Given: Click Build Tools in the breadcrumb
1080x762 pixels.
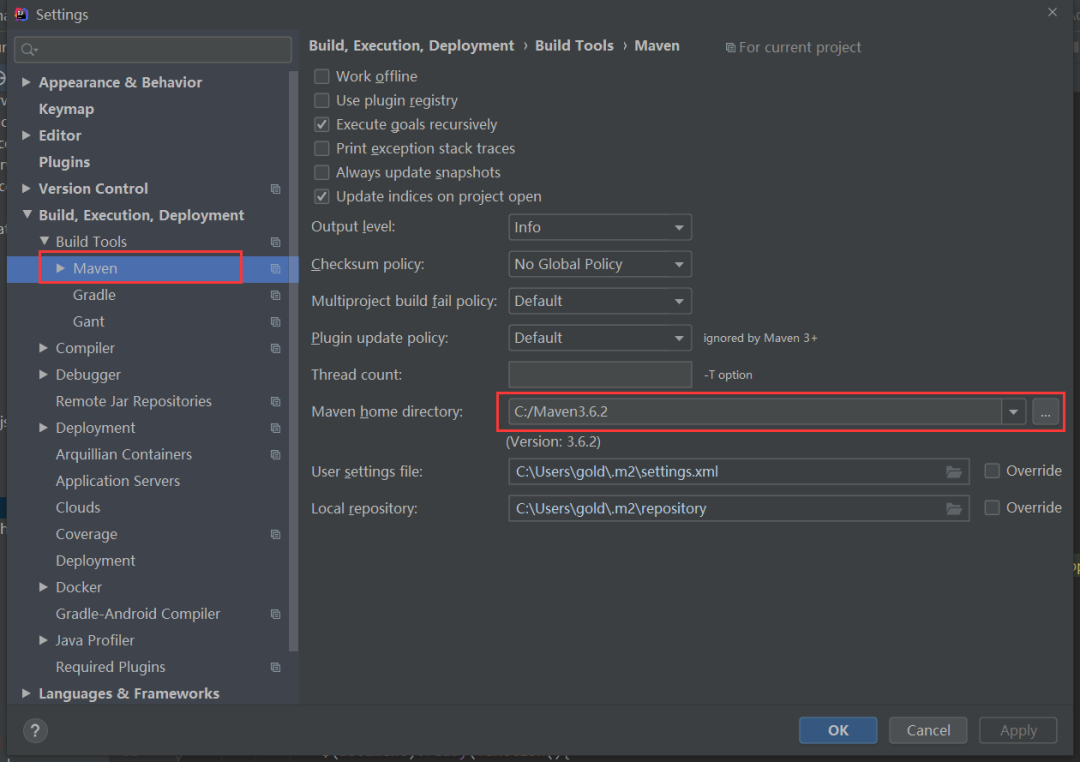Looking at the screenshot, I should (574, 45).
